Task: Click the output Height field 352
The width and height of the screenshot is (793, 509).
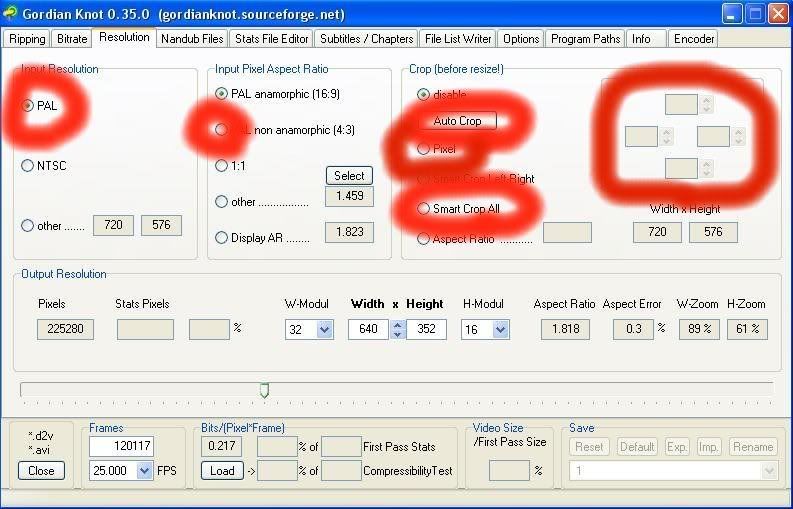Action: 426,329
